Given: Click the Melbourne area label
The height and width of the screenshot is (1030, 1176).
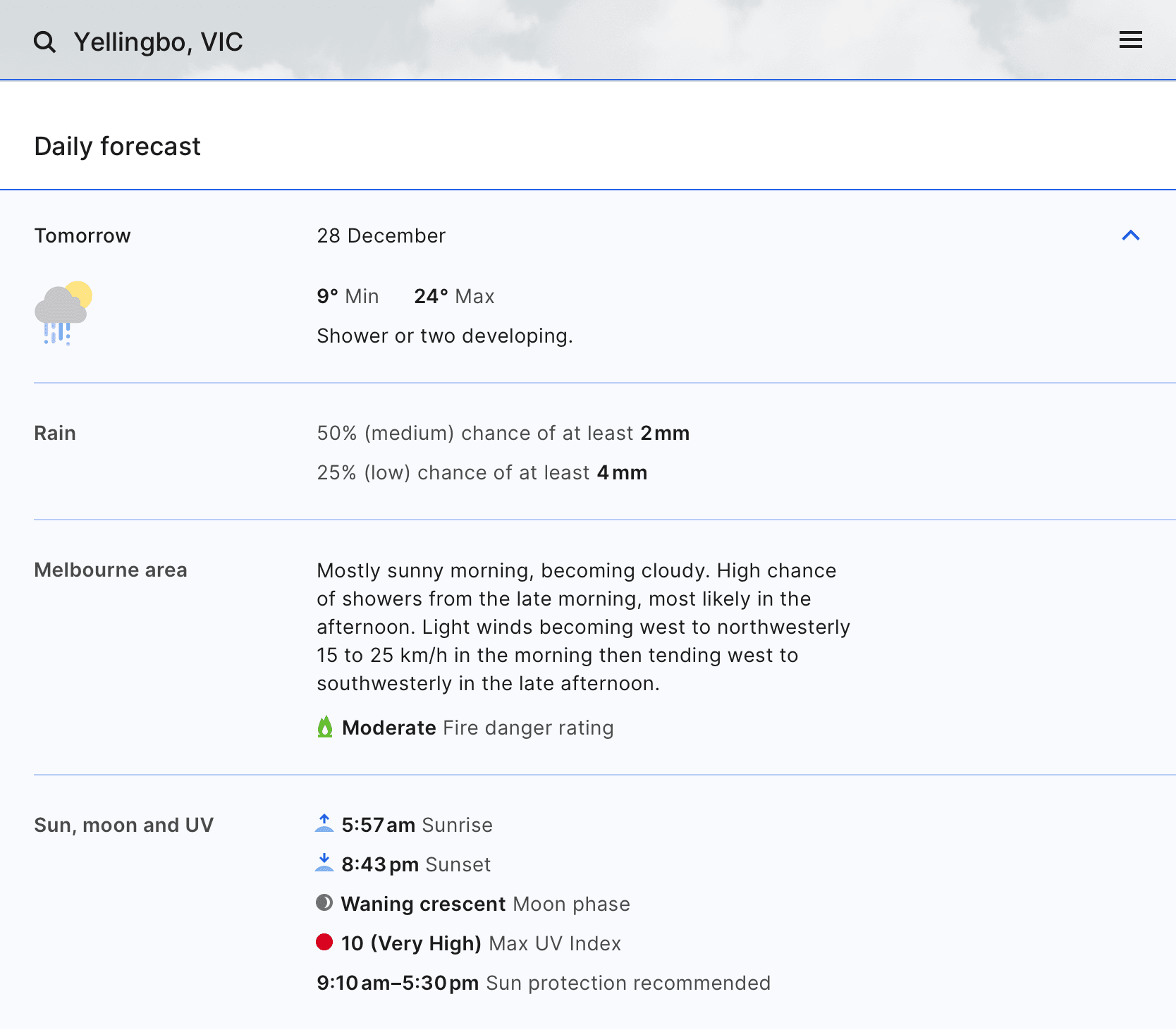Looking at the screenshot, I should pyautogui.click(x=110, y=570).
